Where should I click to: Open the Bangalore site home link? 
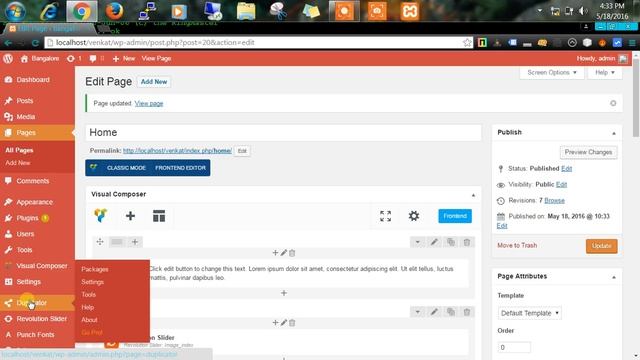40,59
